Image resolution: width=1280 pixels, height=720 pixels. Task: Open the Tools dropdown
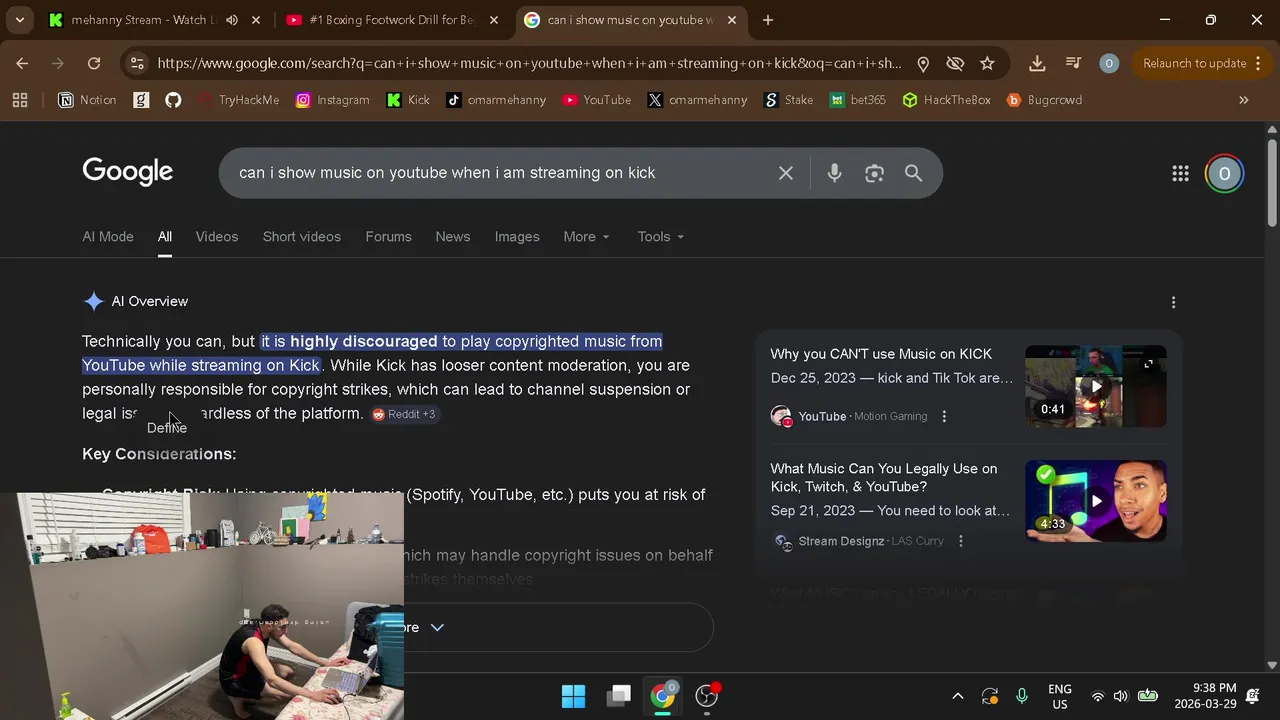click(661, 237)
